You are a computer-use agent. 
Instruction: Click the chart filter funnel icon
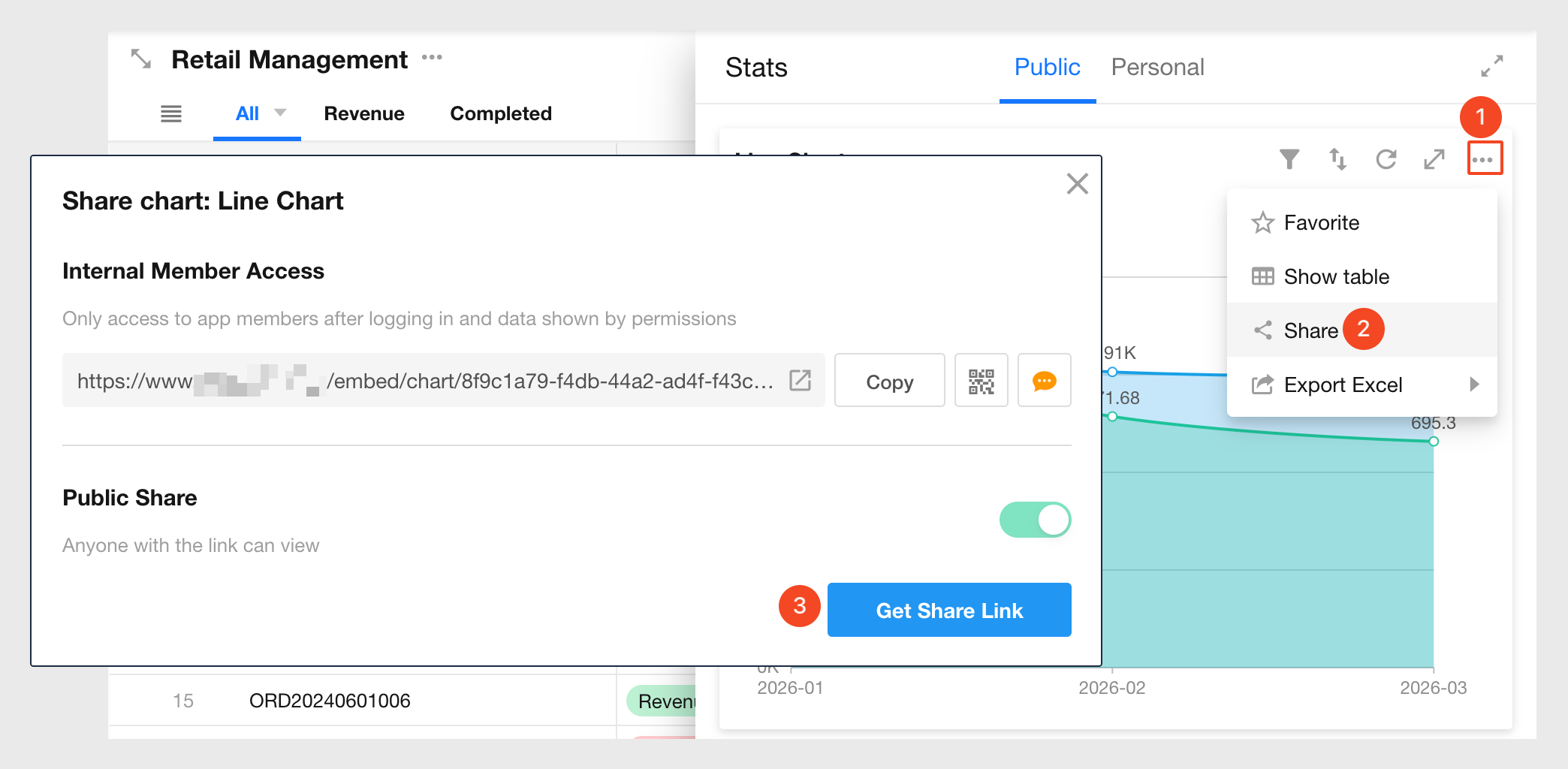(1289, 159)
